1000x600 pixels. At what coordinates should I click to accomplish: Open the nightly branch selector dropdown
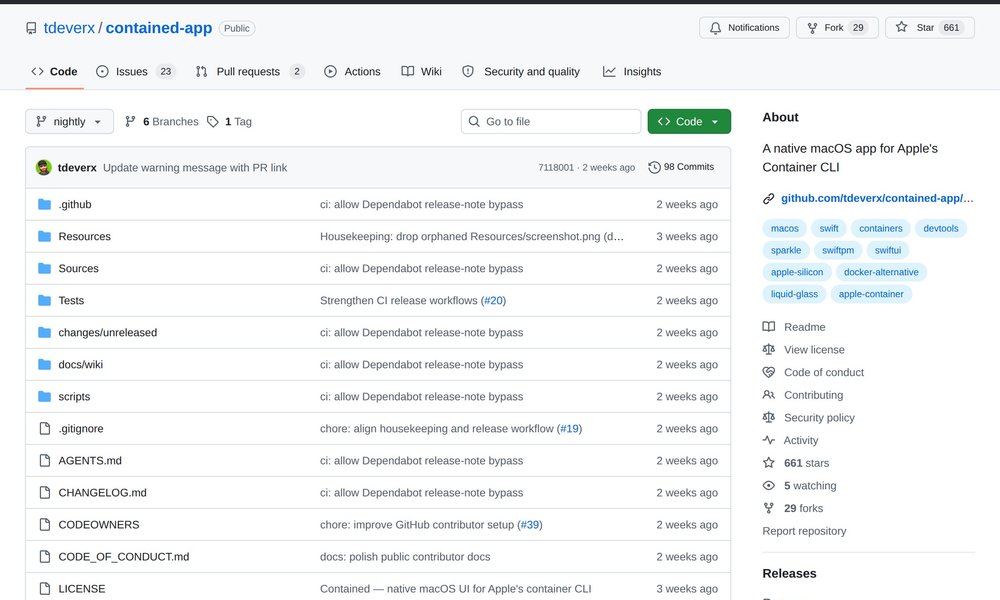tap(70, 122)
